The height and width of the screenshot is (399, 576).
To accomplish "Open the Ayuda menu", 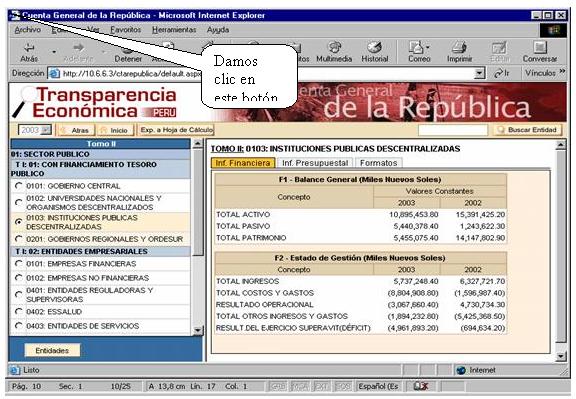I will [218, 30].
